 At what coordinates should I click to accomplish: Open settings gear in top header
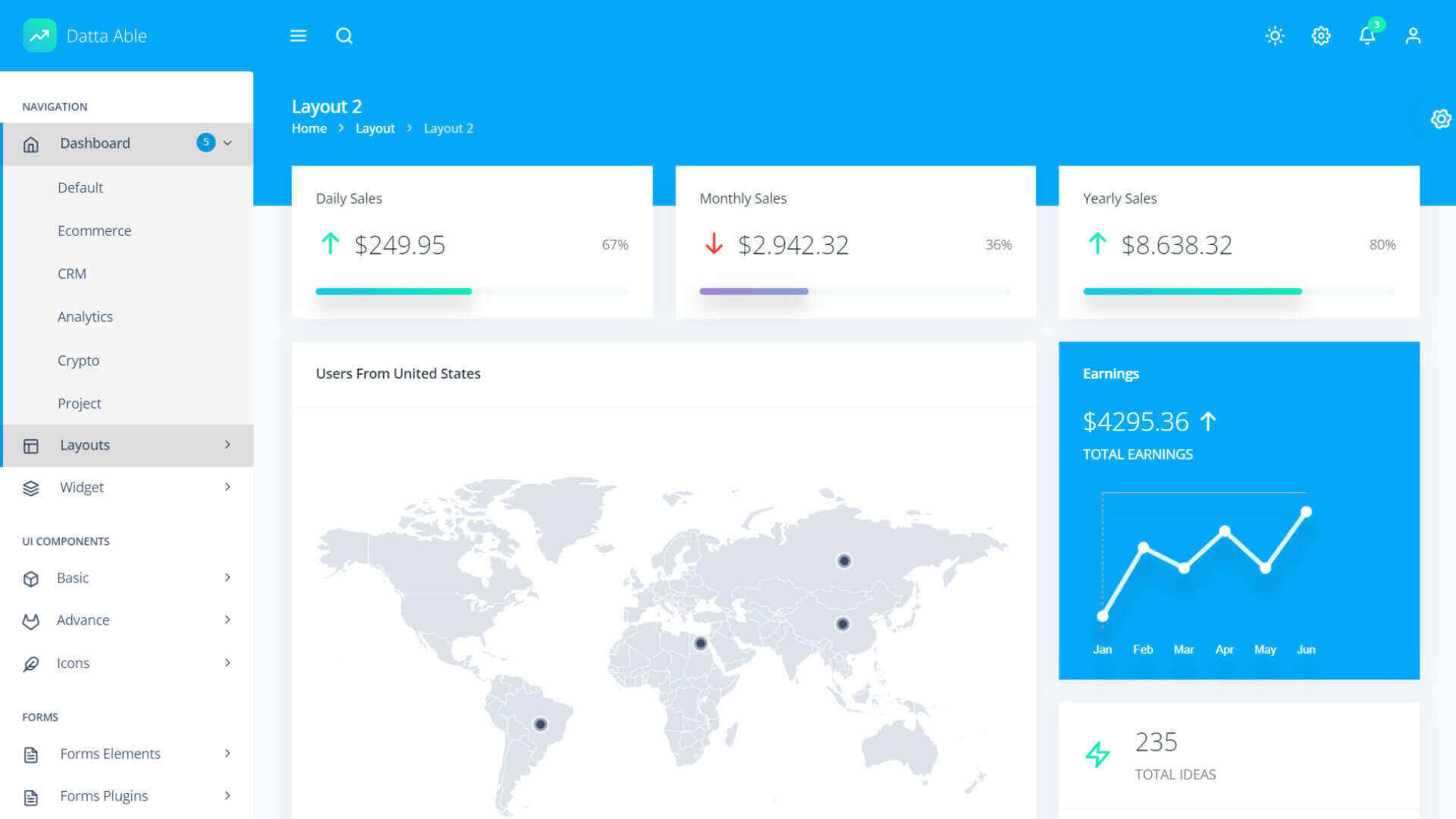1321,36
